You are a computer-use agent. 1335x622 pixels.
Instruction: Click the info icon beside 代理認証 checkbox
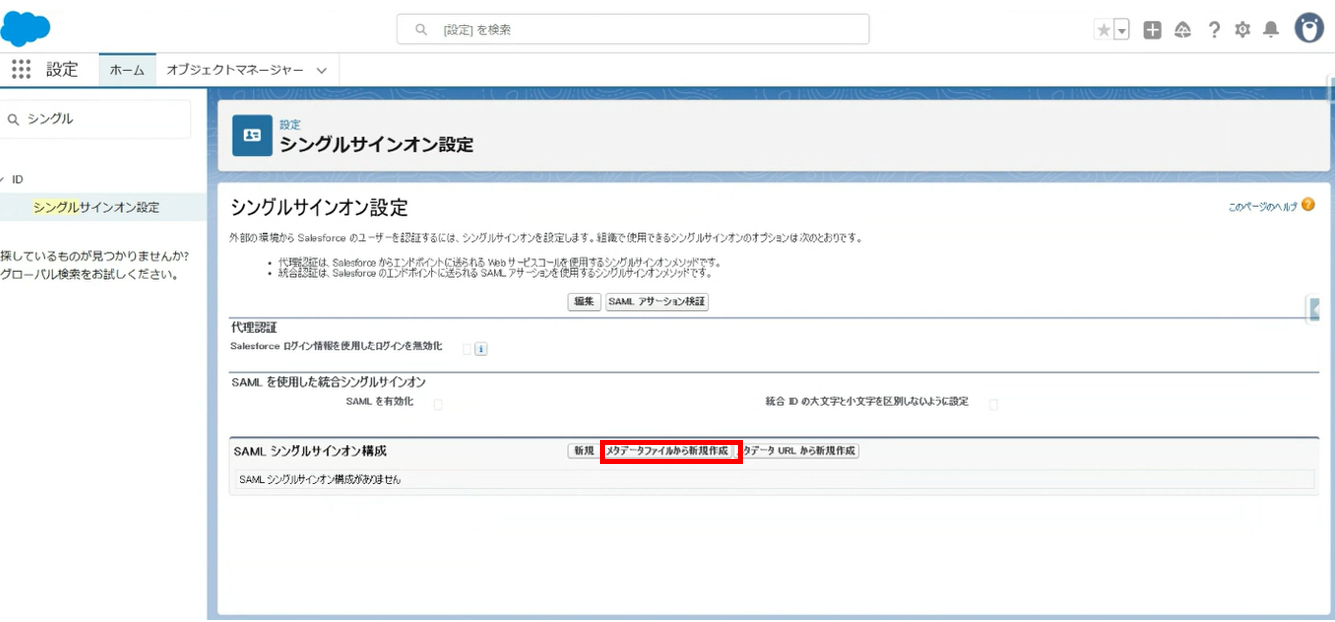click(x=481, y=349)
